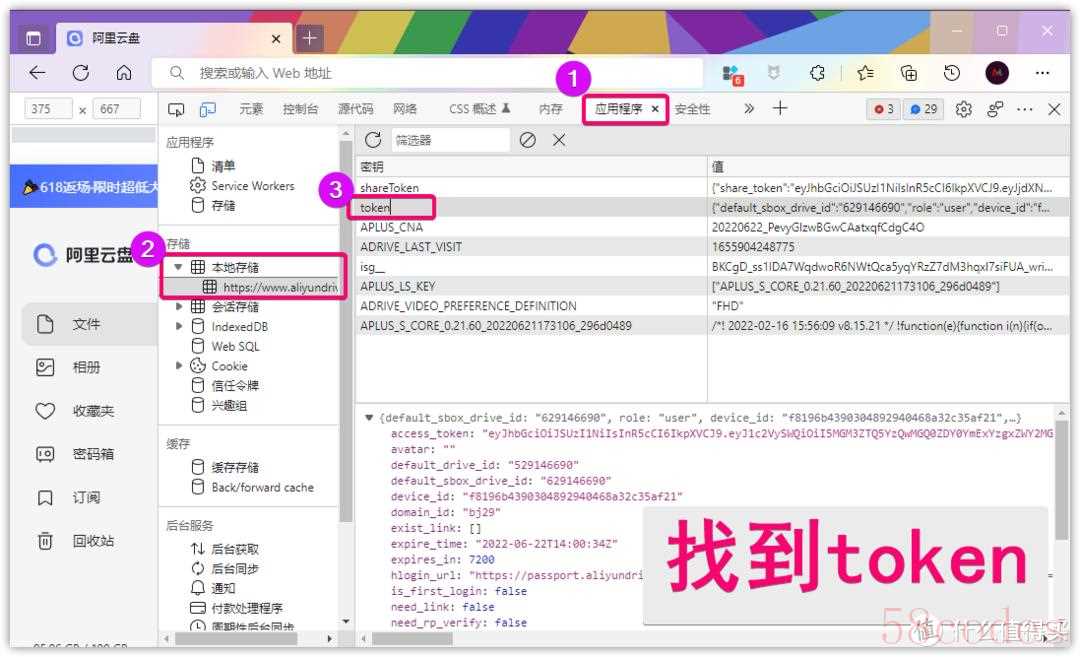Collapse the token JSON object triangle

point(368,418)
